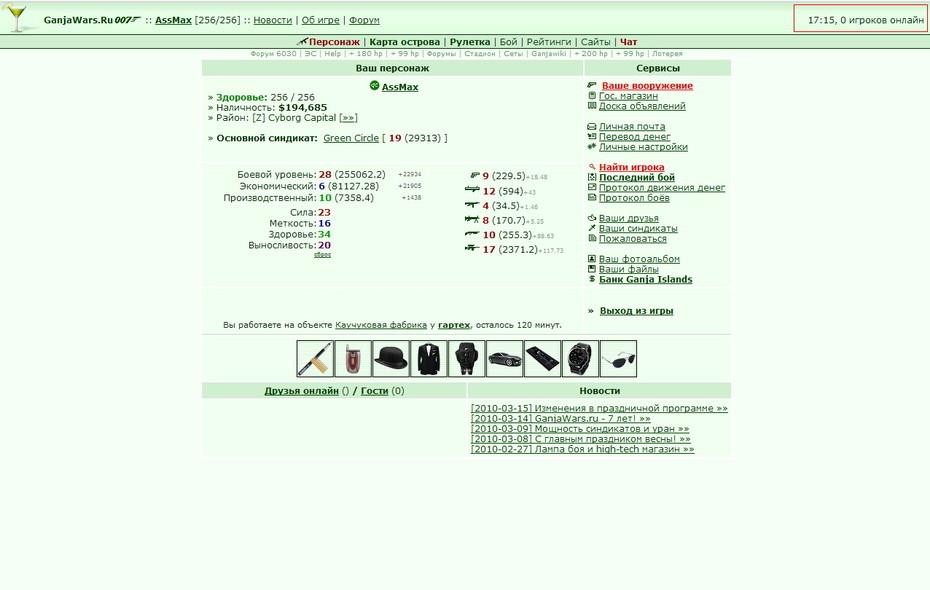Click the gear icon beside Личные настройки

point(591,146)
